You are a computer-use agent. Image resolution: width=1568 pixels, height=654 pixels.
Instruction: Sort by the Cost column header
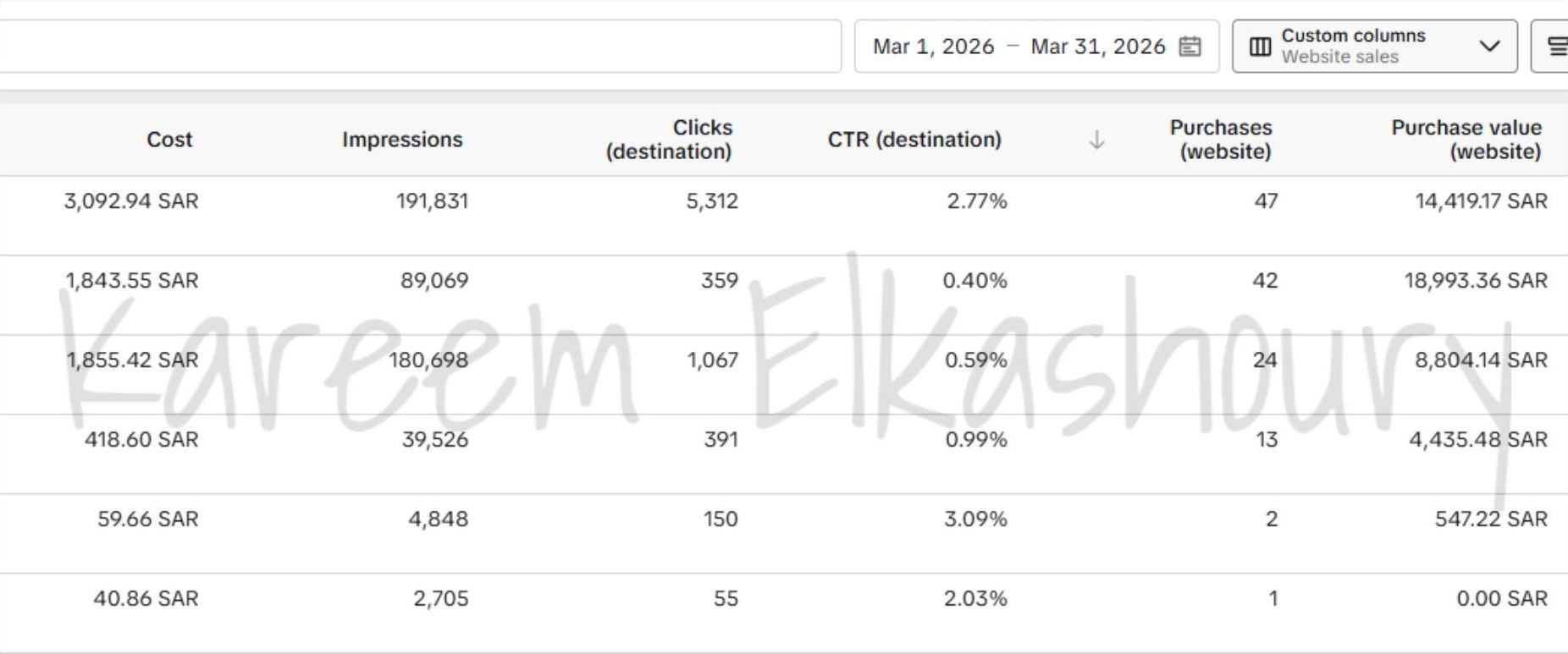point(169,140)
